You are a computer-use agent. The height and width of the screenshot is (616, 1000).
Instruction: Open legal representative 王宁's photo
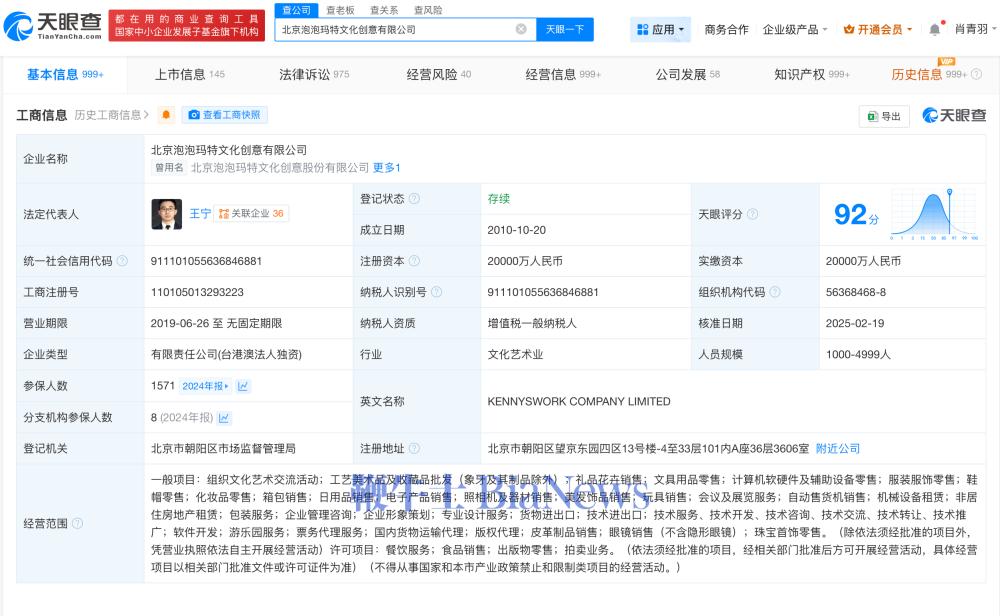pyautogui.click(x=166, y=214)
